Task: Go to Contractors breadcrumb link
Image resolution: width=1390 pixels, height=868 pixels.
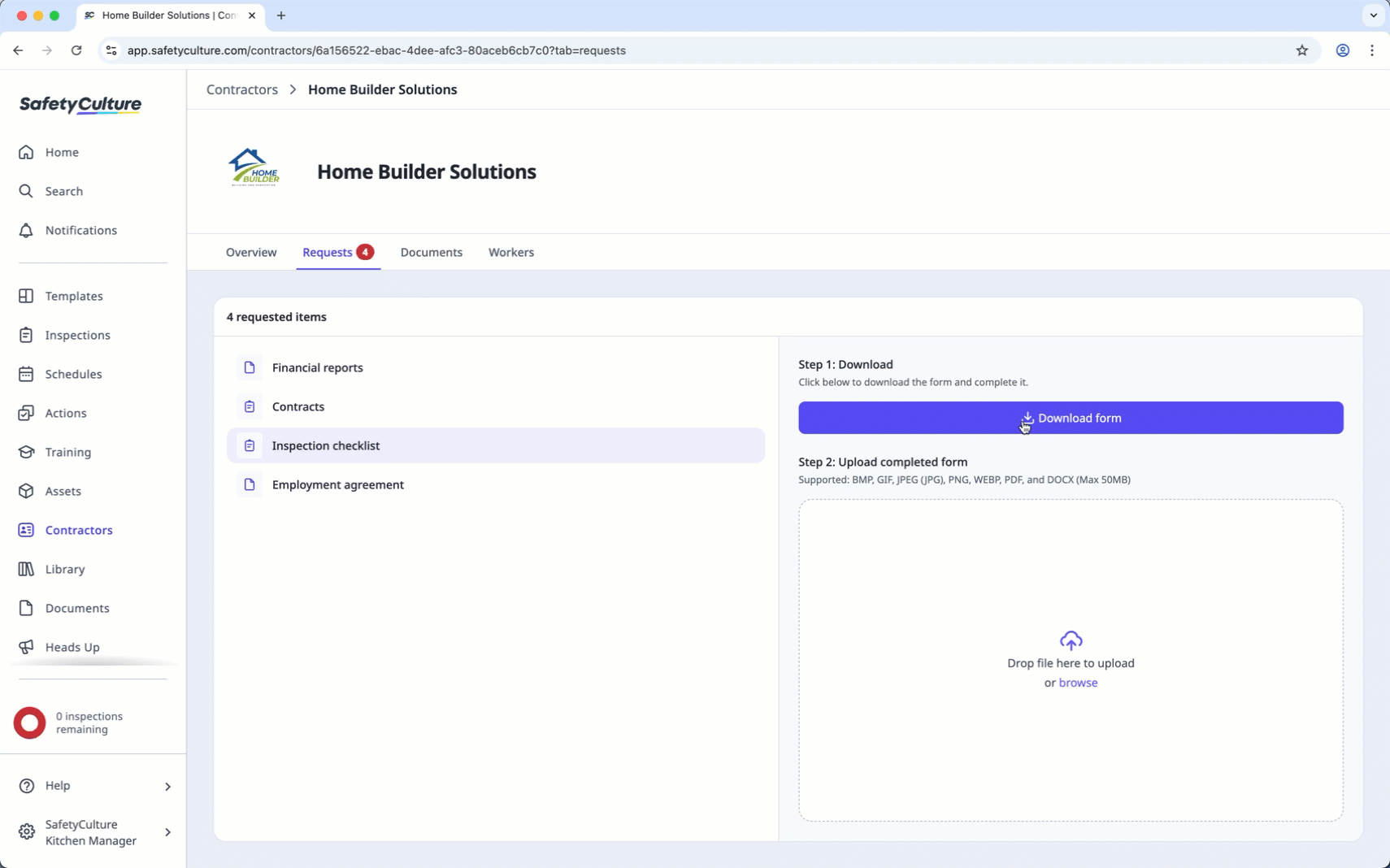Action: coord(242,89)
